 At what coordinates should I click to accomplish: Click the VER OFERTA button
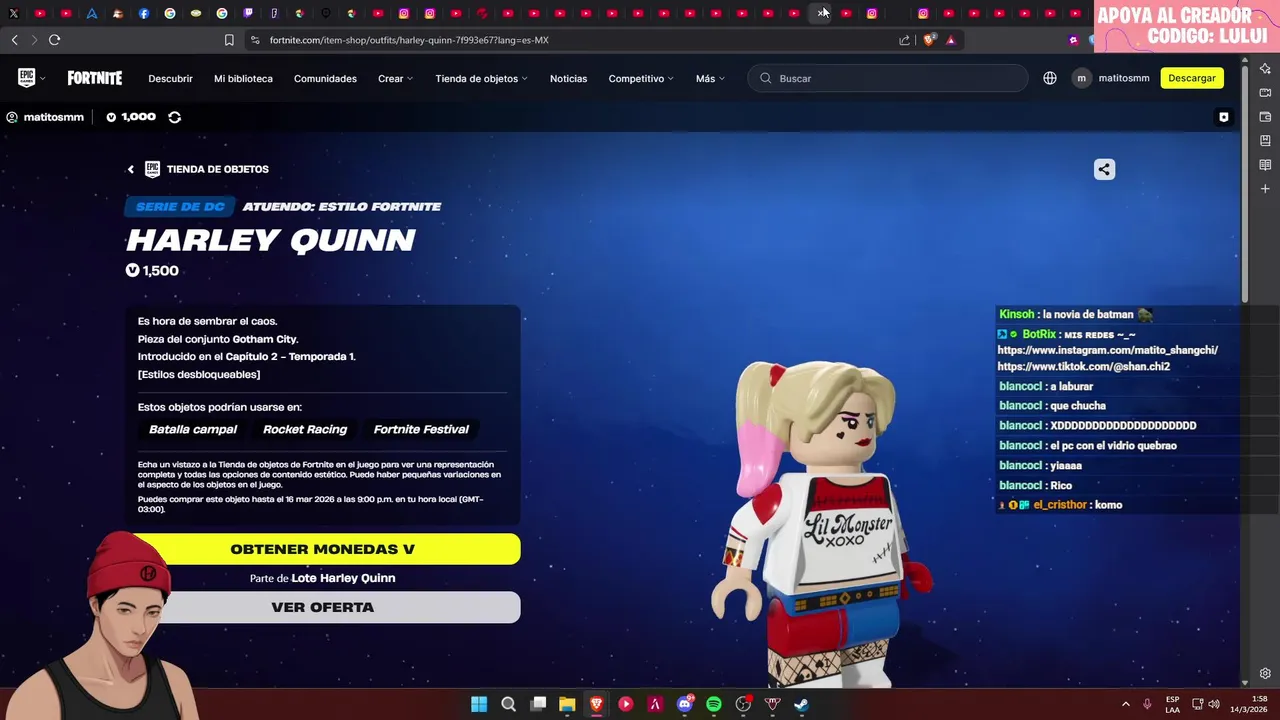[322, 607]
